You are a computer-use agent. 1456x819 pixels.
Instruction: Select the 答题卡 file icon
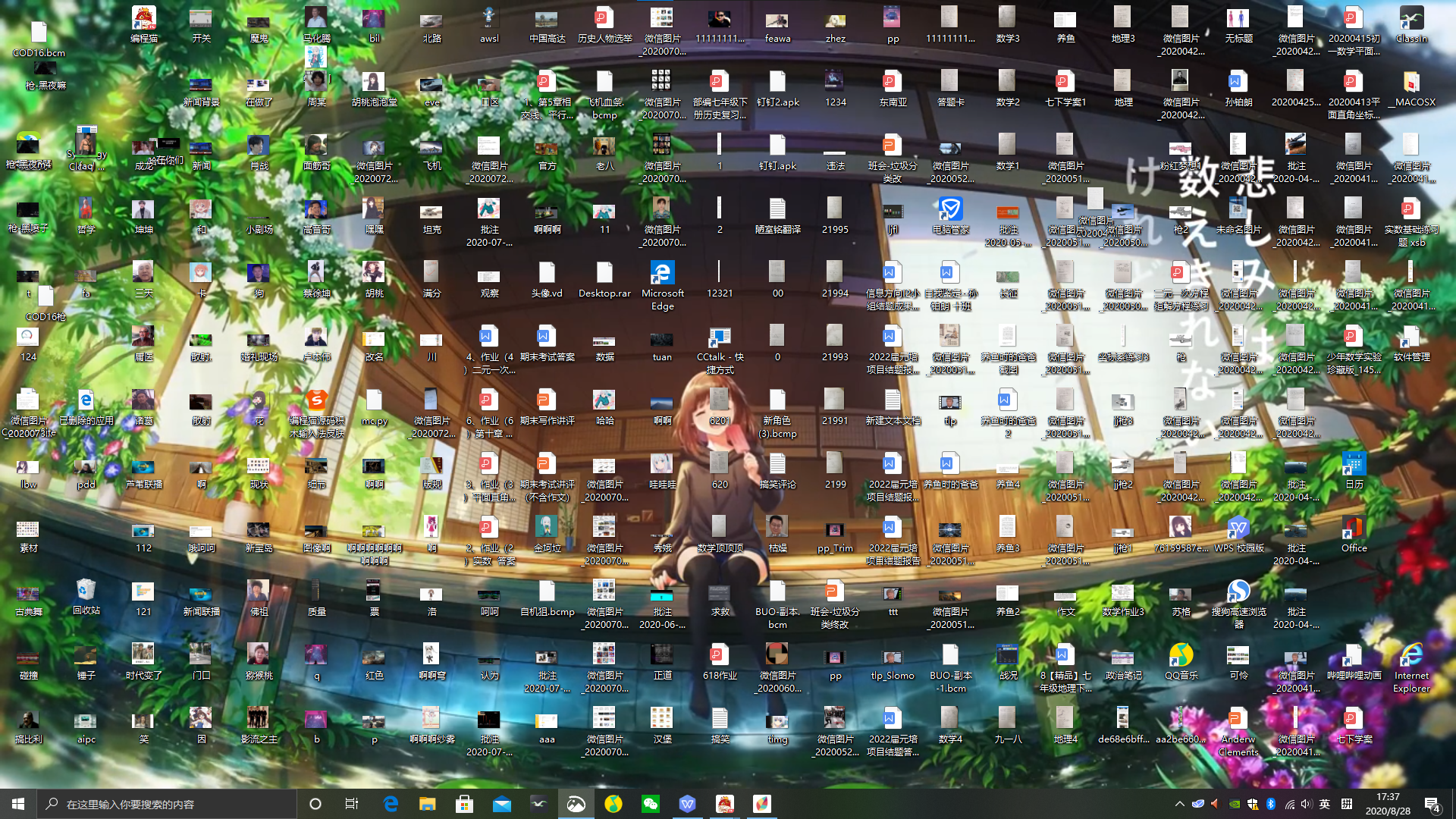950,88
